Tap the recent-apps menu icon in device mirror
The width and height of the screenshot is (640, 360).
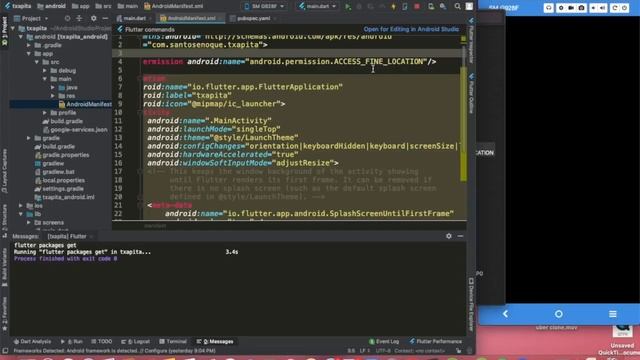coord(613,314)
